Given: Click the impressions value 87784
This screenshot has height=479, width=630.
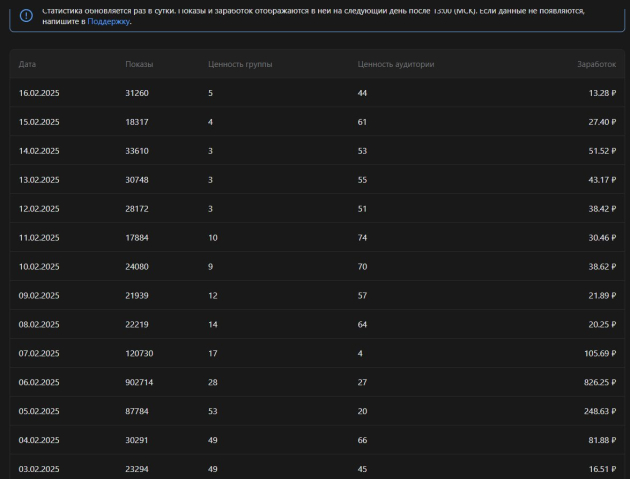Looking at the screenshot, I should [x=137, y=411].
